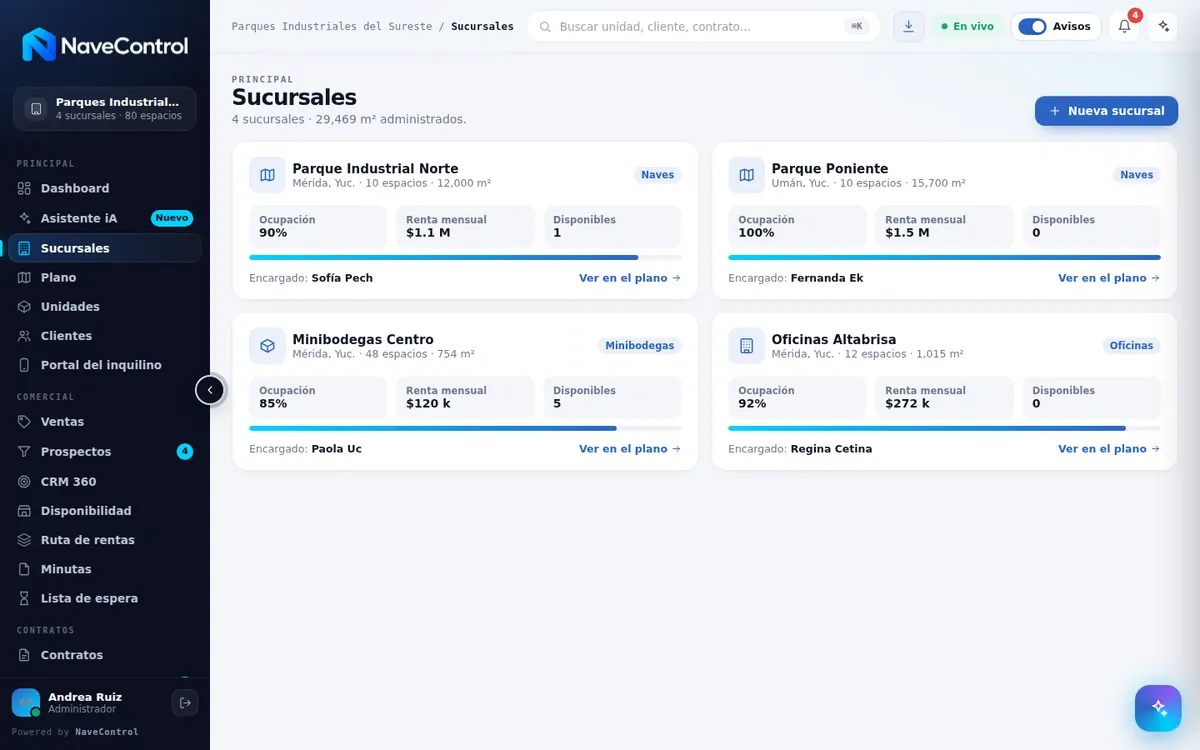
Task: Click the Ventas tag icon
Action: click(25, 422)
